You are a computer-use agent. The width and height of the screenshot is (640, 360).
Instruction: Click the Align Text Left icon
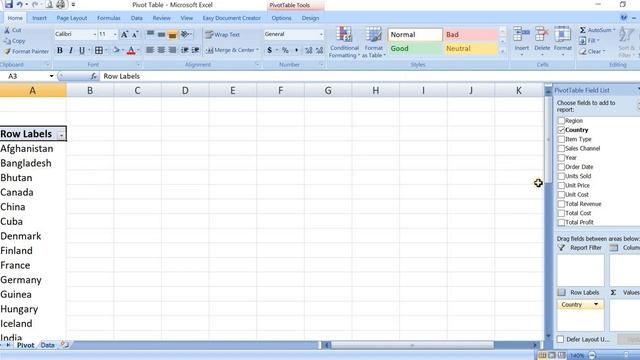[x=150, y=50]
